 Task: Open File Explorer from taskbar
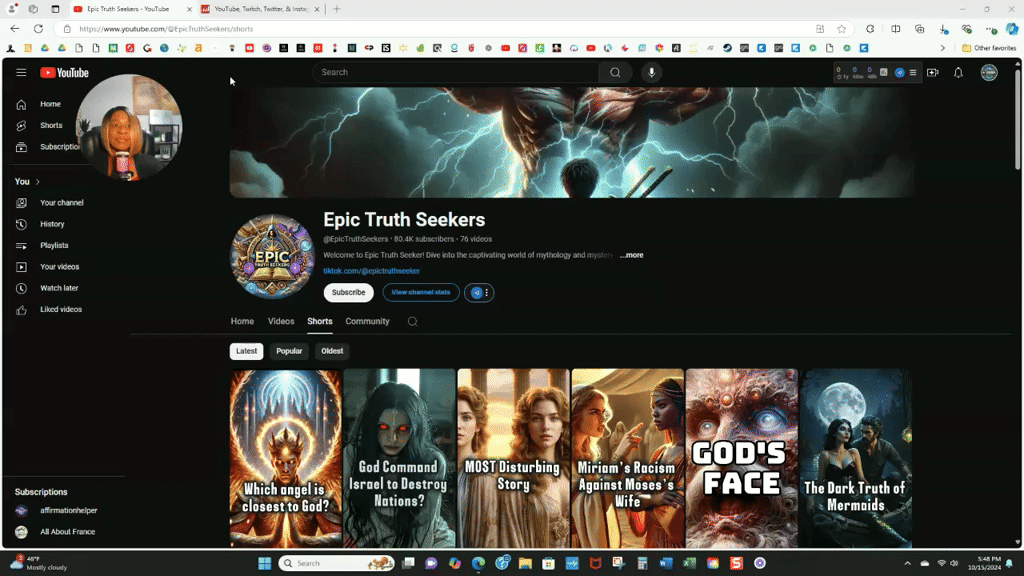click(525, 563)
